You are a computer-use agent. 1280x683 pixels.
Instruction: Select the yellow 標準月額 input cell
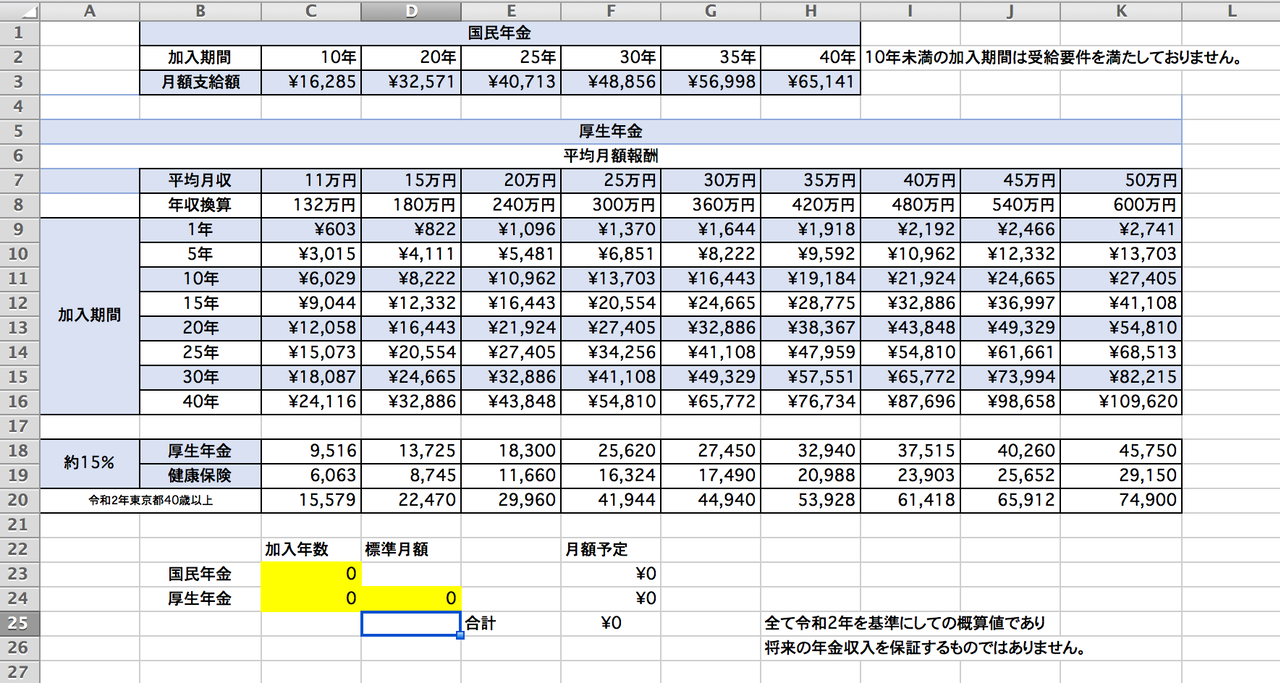point(411,598)
